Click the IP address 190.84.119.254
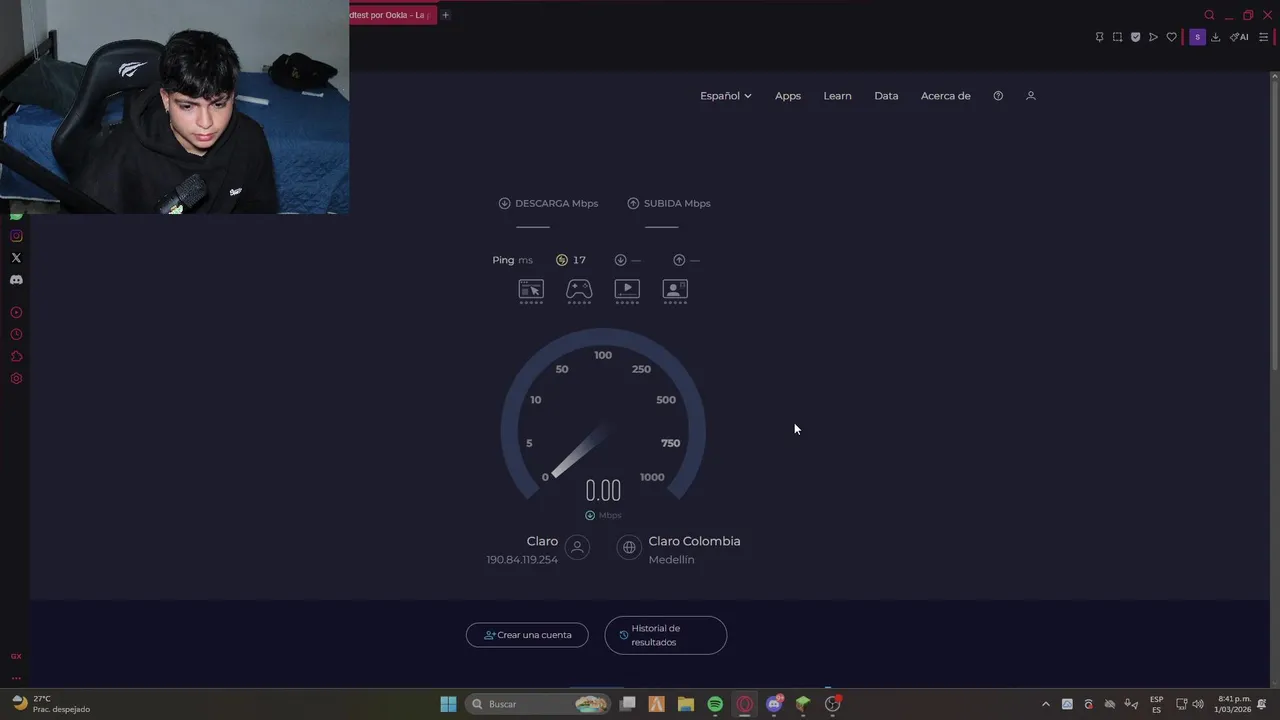 522,560
